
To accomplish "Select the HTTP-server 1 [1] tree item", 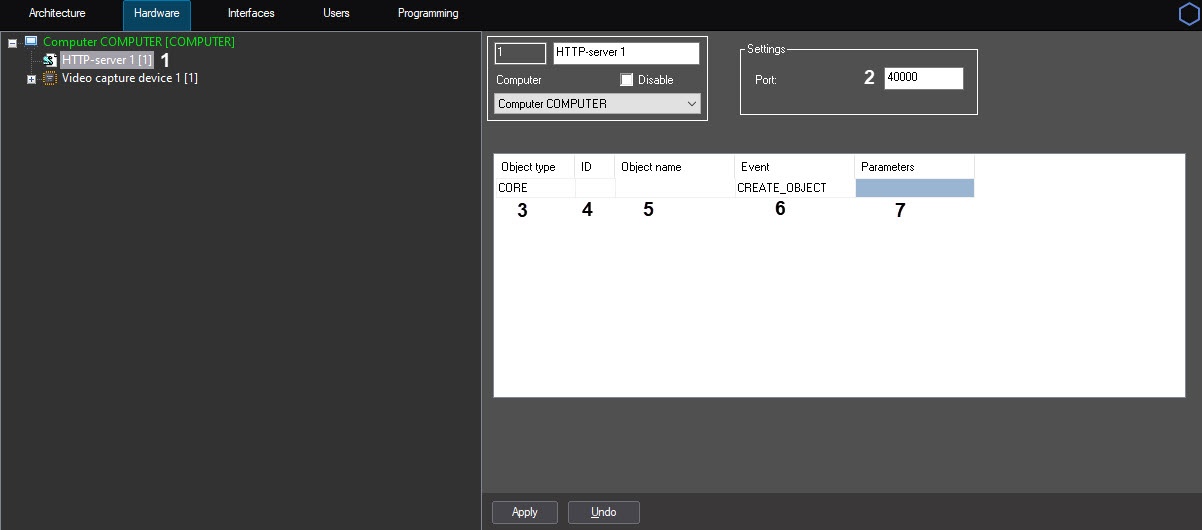I will 106,60.
